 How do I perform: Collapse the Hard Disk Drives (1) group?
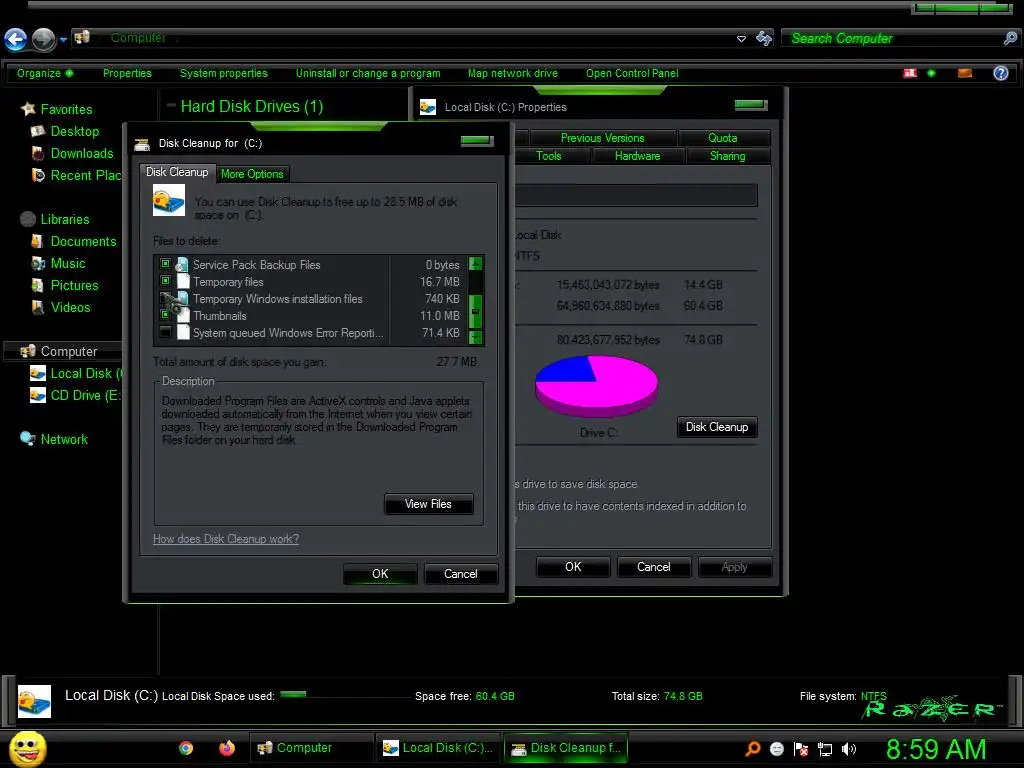click(x=171, y=105)
